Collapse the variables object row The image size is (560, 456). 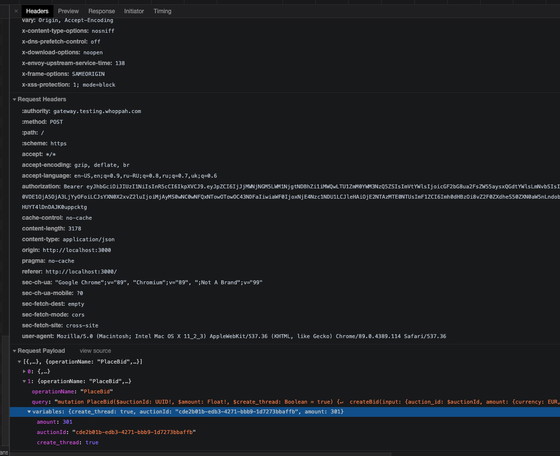pos(29,412)
